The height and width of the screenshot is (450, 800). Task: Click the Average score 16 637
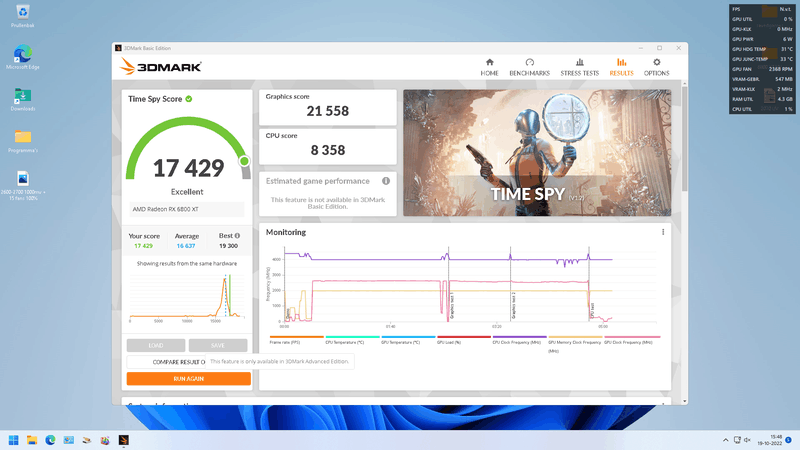(x=186, y=246)
